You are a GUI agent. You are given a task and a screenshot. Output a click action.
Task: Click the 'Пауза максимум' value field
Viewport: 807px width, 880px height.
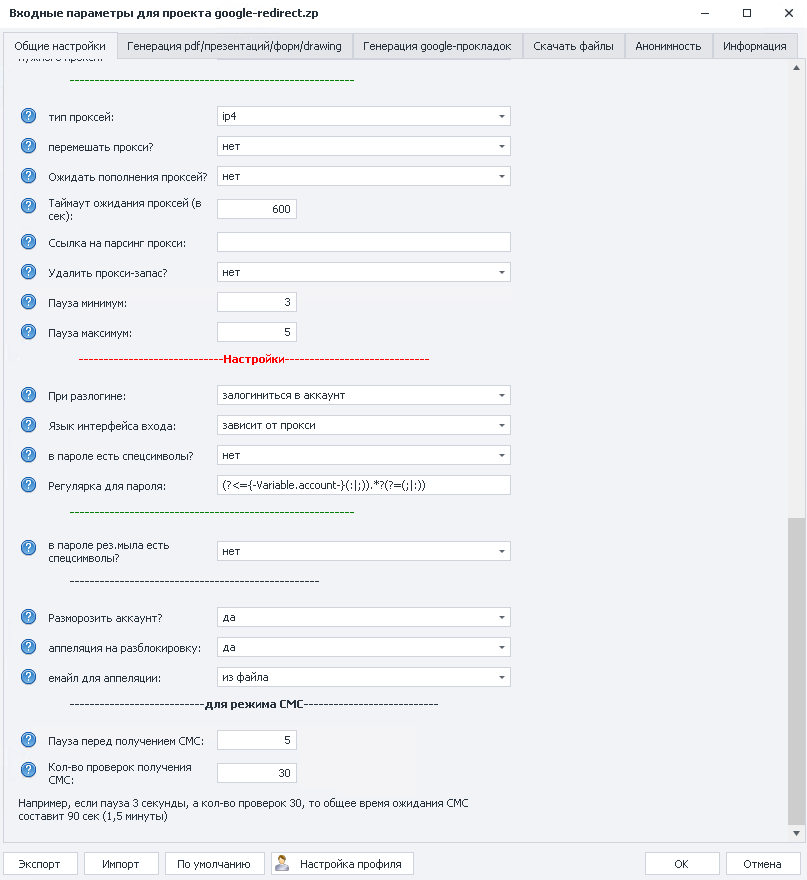(256, 332)
